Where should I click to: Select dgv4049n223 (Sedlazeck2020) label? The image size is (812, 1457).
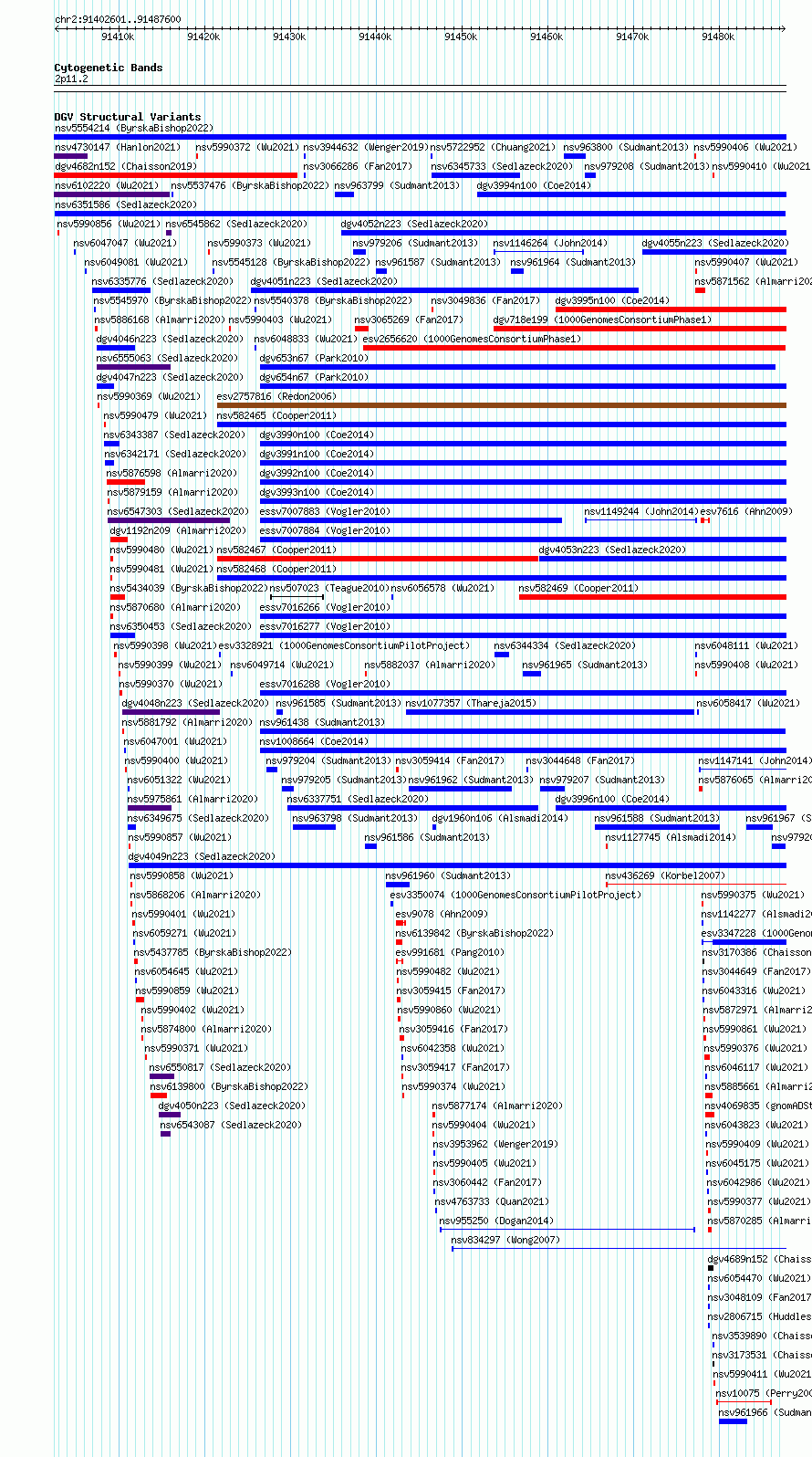(x=202, y=856)
